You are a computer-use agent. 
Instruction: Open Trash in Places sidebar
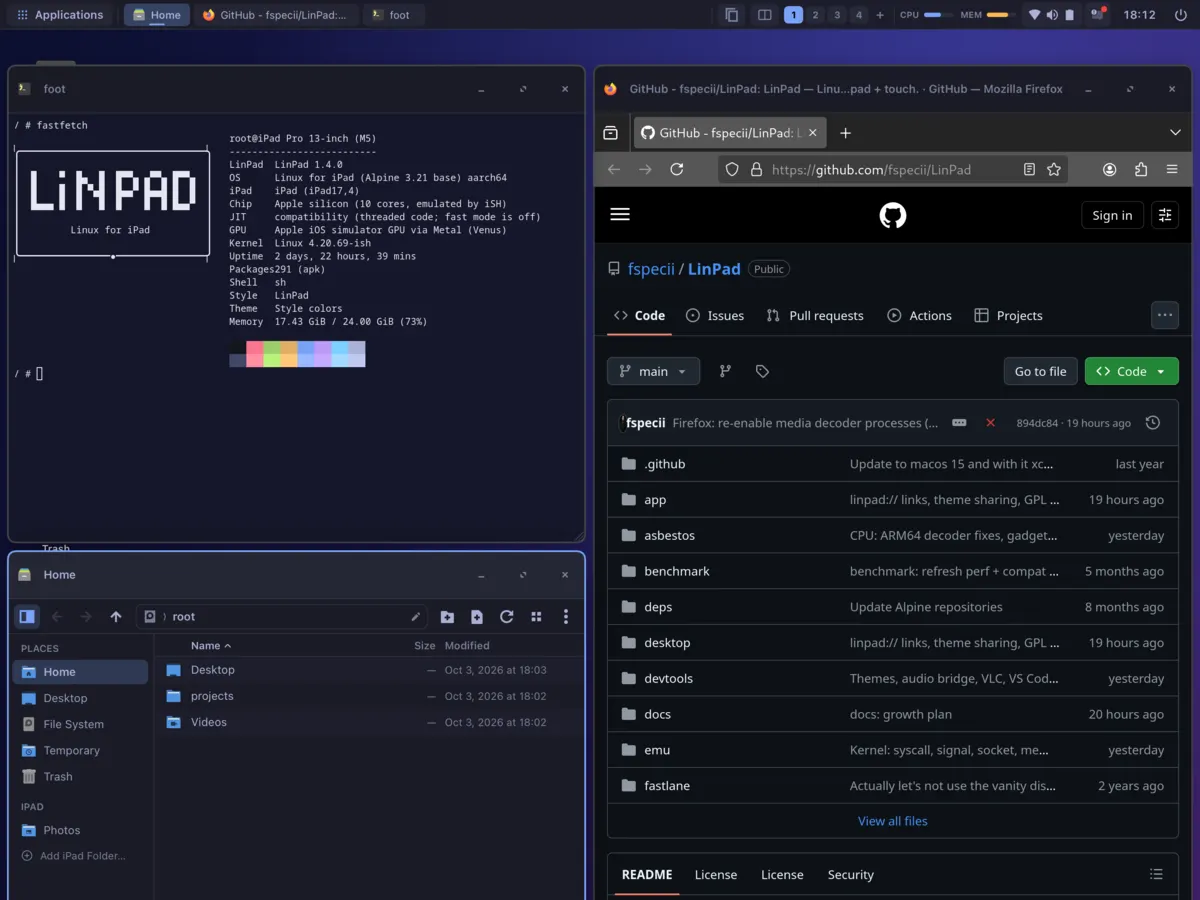80,776
